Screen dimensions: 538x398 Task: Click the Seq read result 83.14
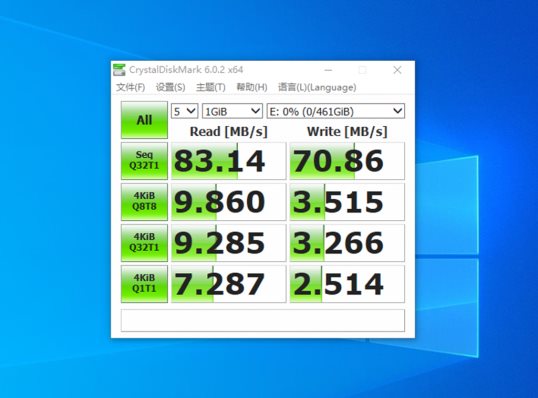pyautogui.click(x=229, y=161)
